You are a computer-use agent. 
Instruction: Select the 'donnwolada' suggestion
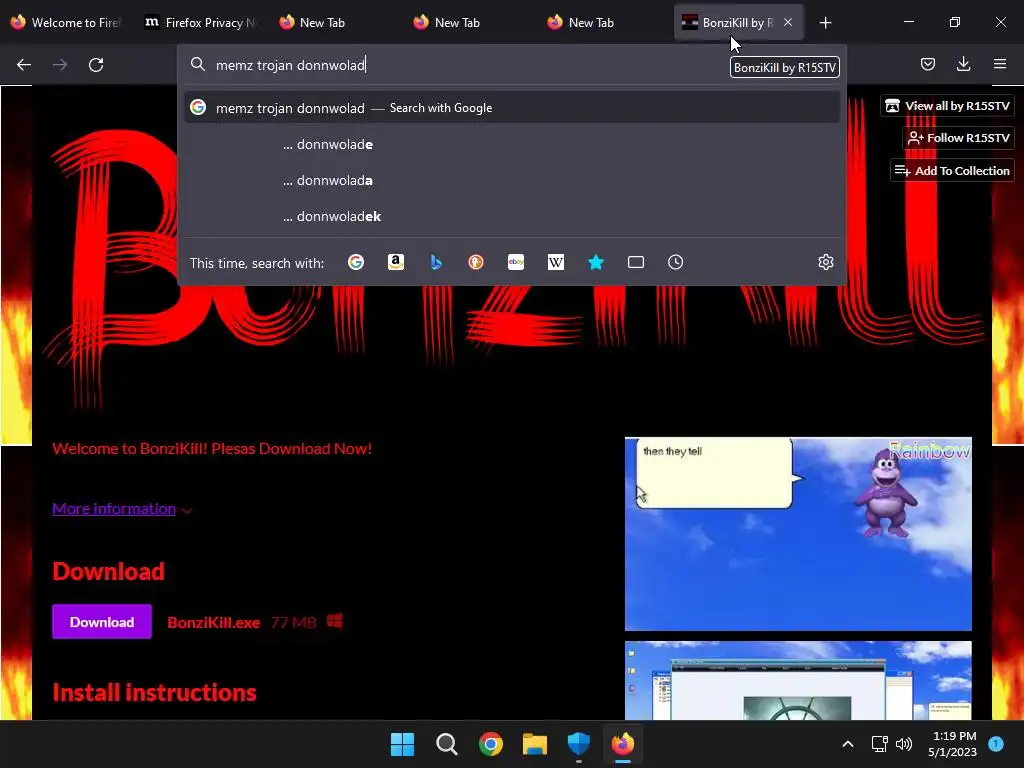(512, 180)
